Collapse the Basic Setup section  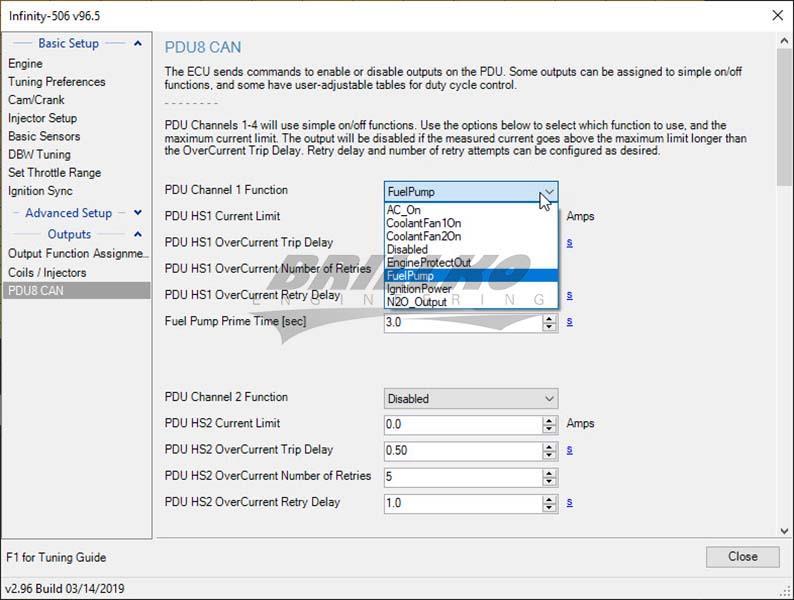click(x=137, y=44)
